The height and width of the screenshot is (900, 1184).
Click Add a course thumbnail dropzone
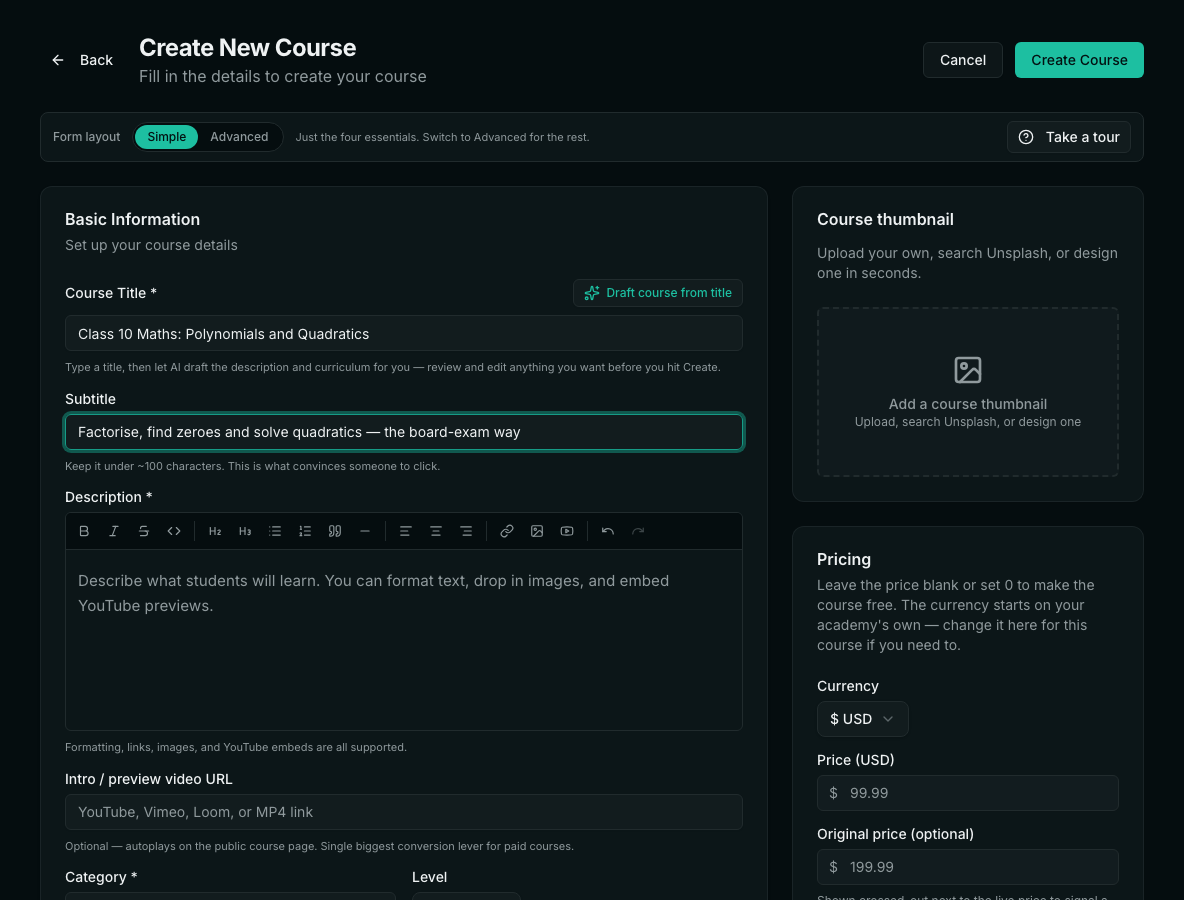tap(967, 392)
